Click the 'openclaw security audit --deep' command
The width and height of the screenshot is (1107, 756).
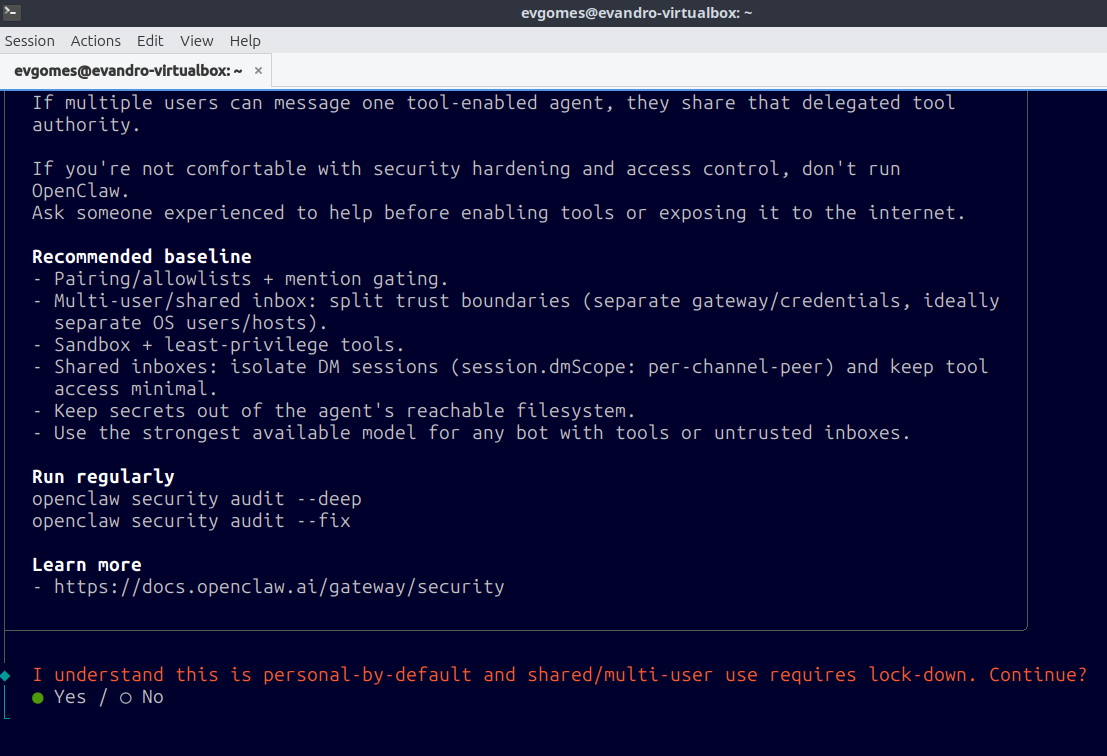[197, 499]
